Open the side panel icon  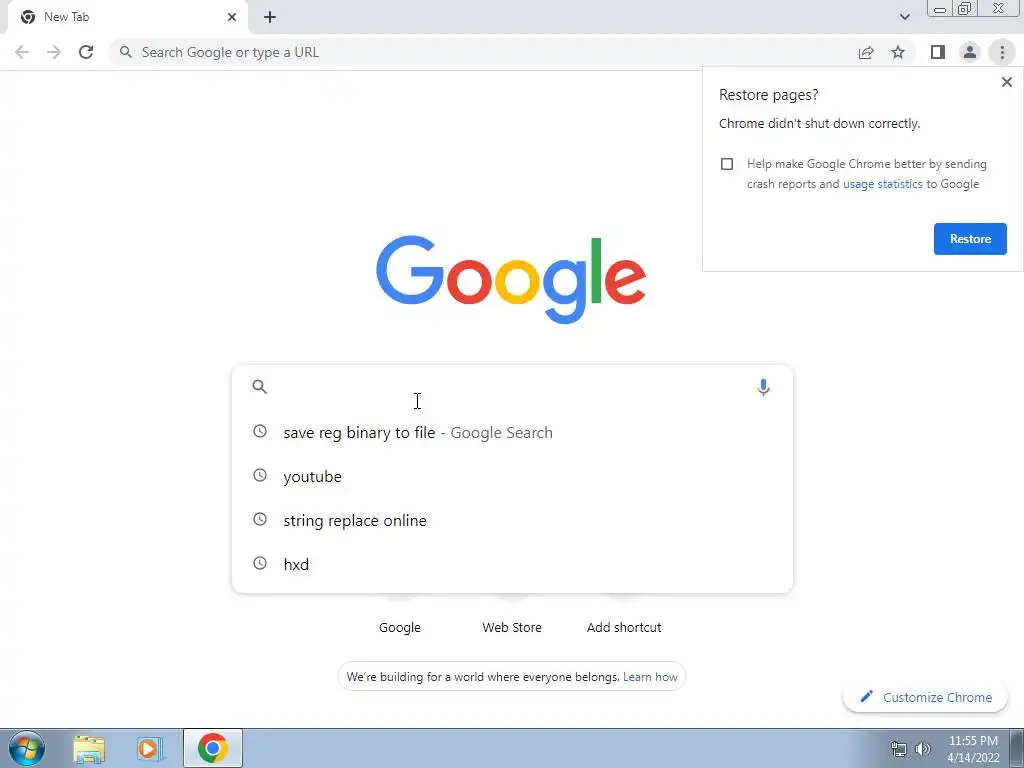pyautogui.click(x=938, y=52)
